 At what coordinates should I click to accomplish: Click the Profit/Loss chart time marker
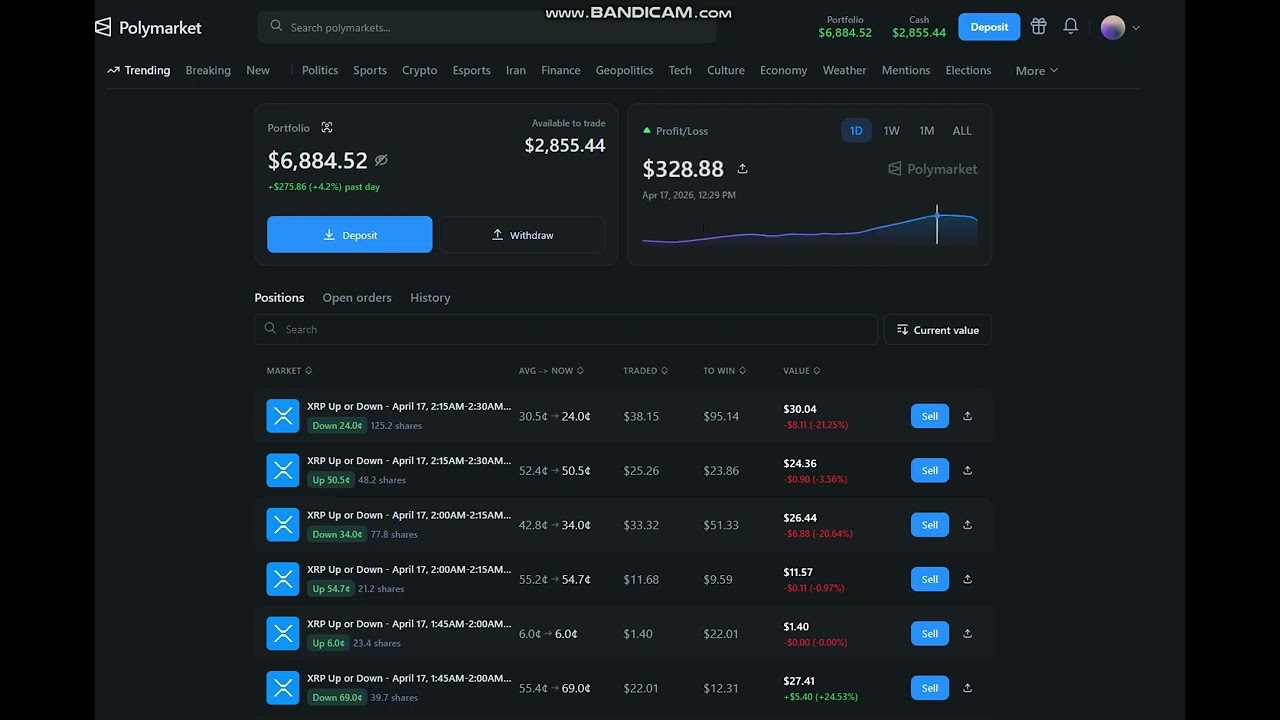pyautogui.click(x=937, y=224)
